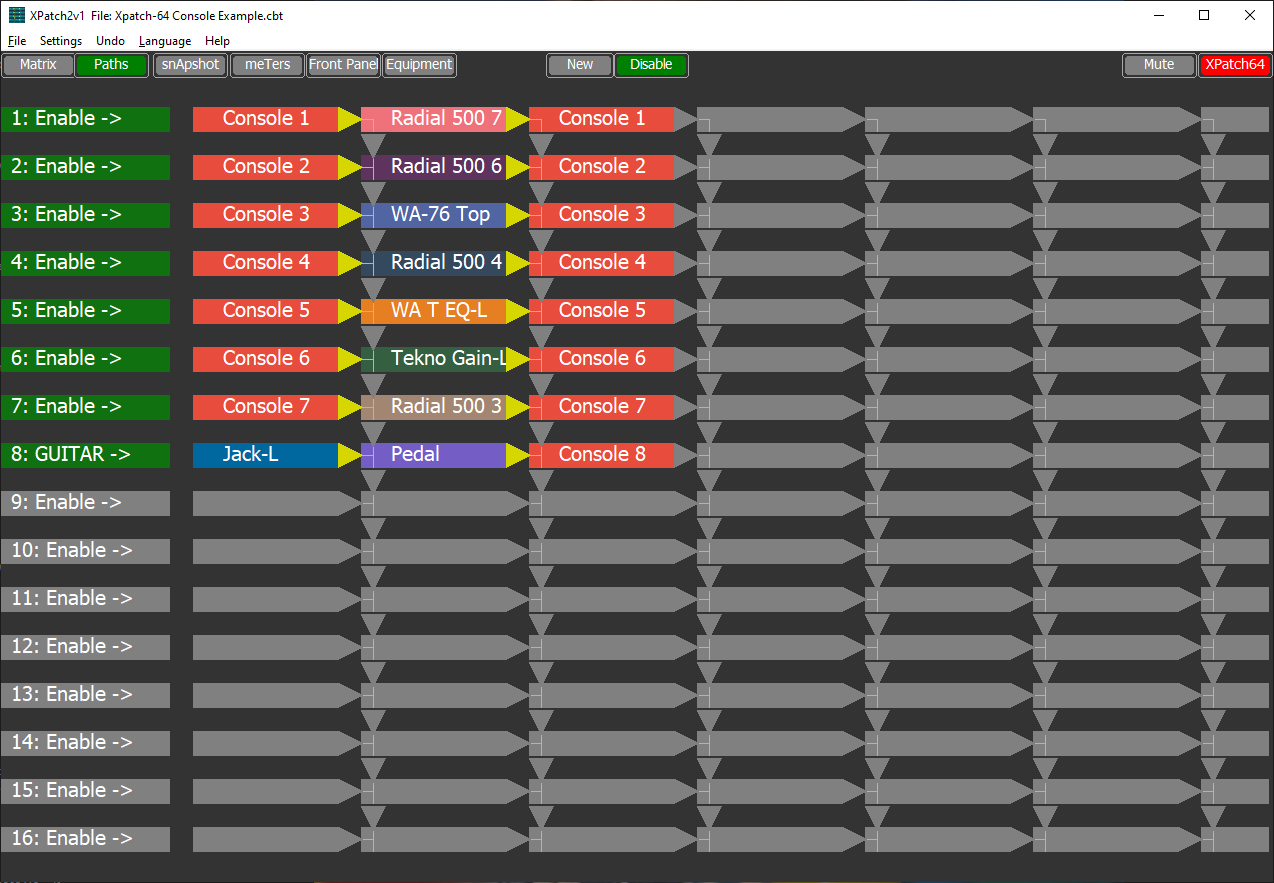
Task: Enable path 14
Action: (85, 743)
